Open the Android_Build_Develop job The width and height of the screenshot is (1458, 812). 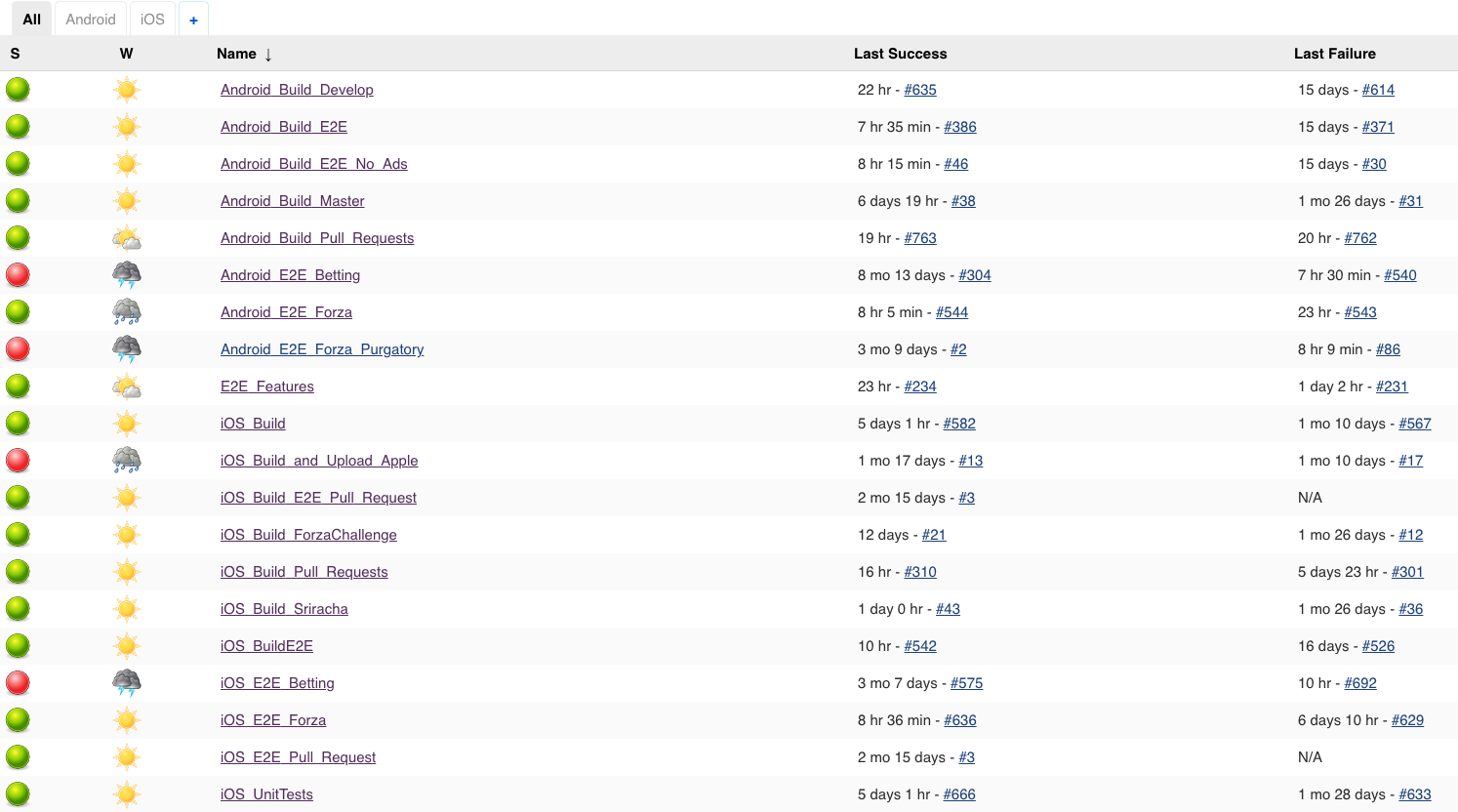click(x=297, y=90)
